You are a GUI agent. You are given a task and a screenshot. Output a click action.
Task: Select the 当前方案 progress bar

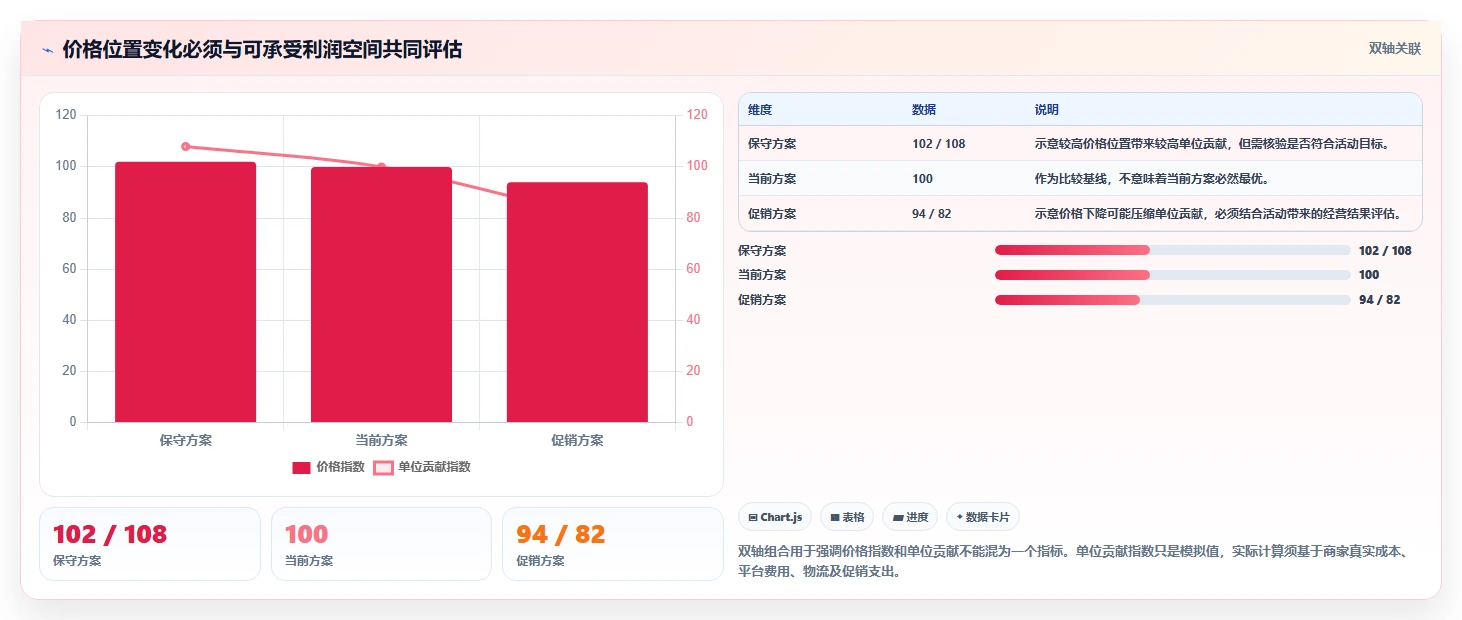(1172, 275)
